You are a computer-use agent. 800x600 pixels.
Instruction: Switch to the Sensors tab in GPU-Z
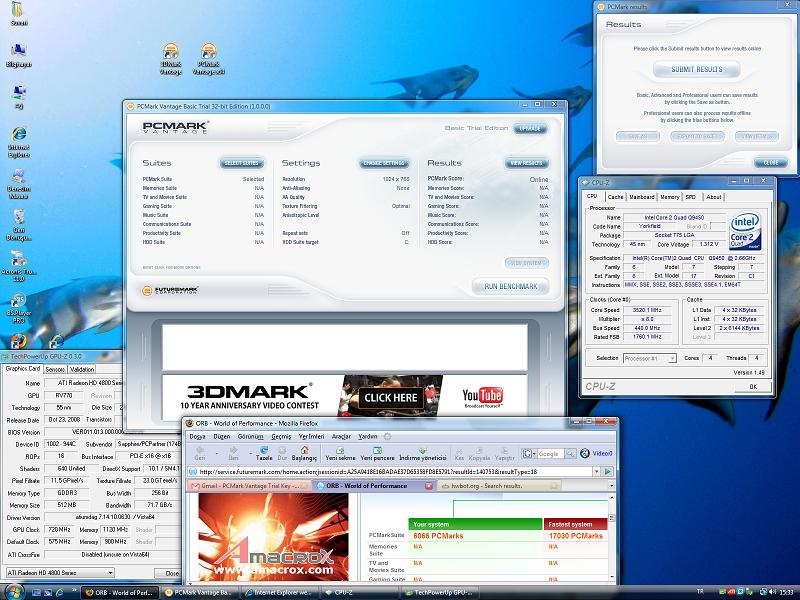point(56,369)
